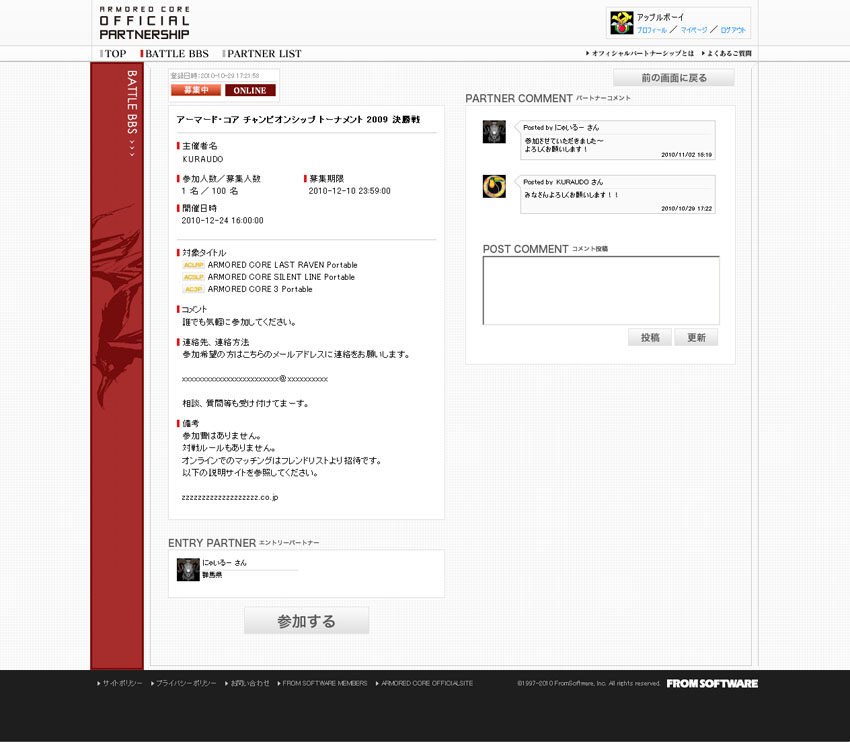Viewport: 850px width, 742px height.
Task: Select the tournament title 決勝戦 heading
Action: pyautogui.click(x=298, y=119)
